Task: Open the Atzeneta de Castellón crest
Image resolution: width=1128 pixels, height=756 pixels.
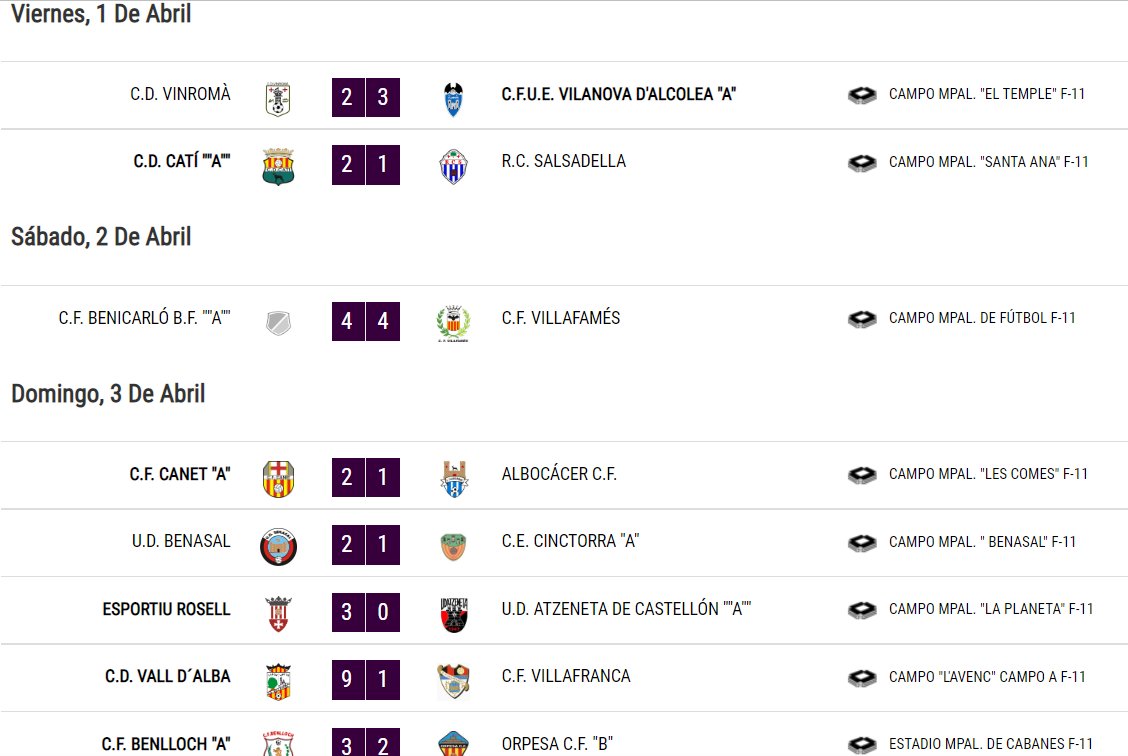Action: [453, 614]
